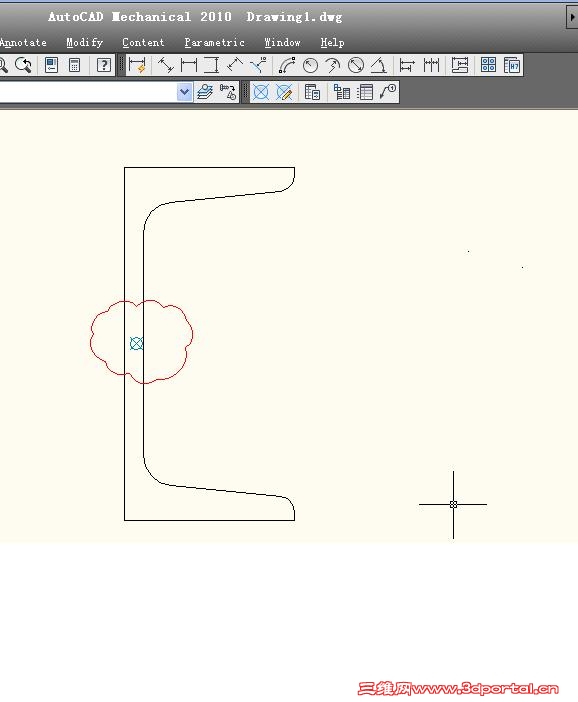This screenshot has width=578, height=702.
Task: Open the Window menu
Action: pos(283,43)
